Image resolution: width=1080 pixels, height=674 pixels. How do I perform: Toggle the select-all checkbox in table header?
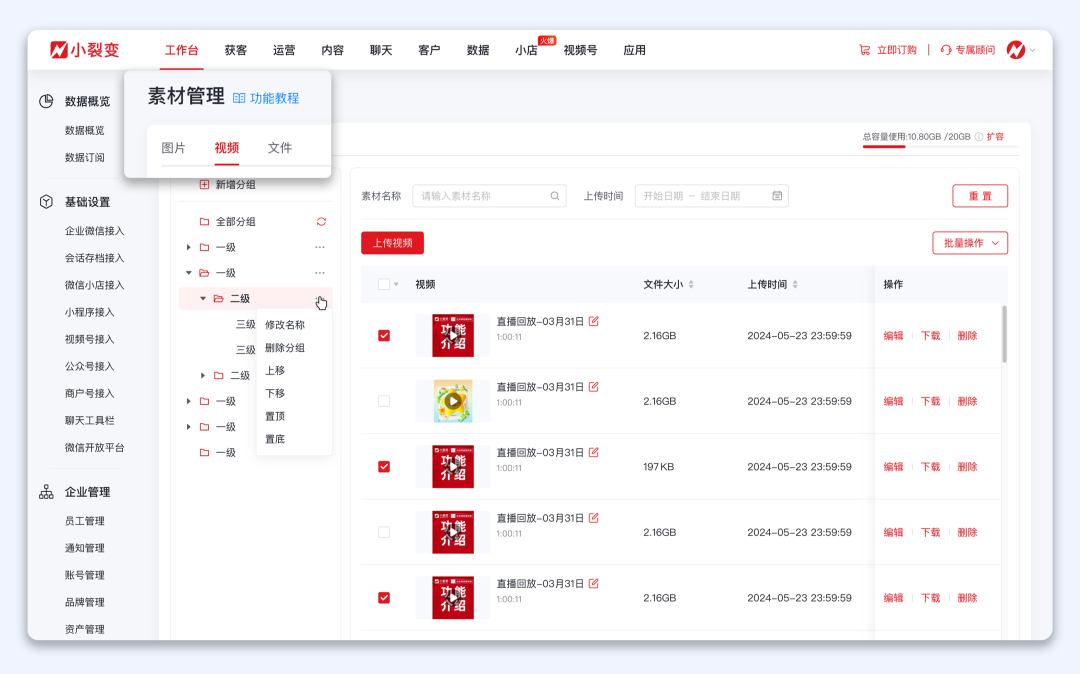[384, 284]
